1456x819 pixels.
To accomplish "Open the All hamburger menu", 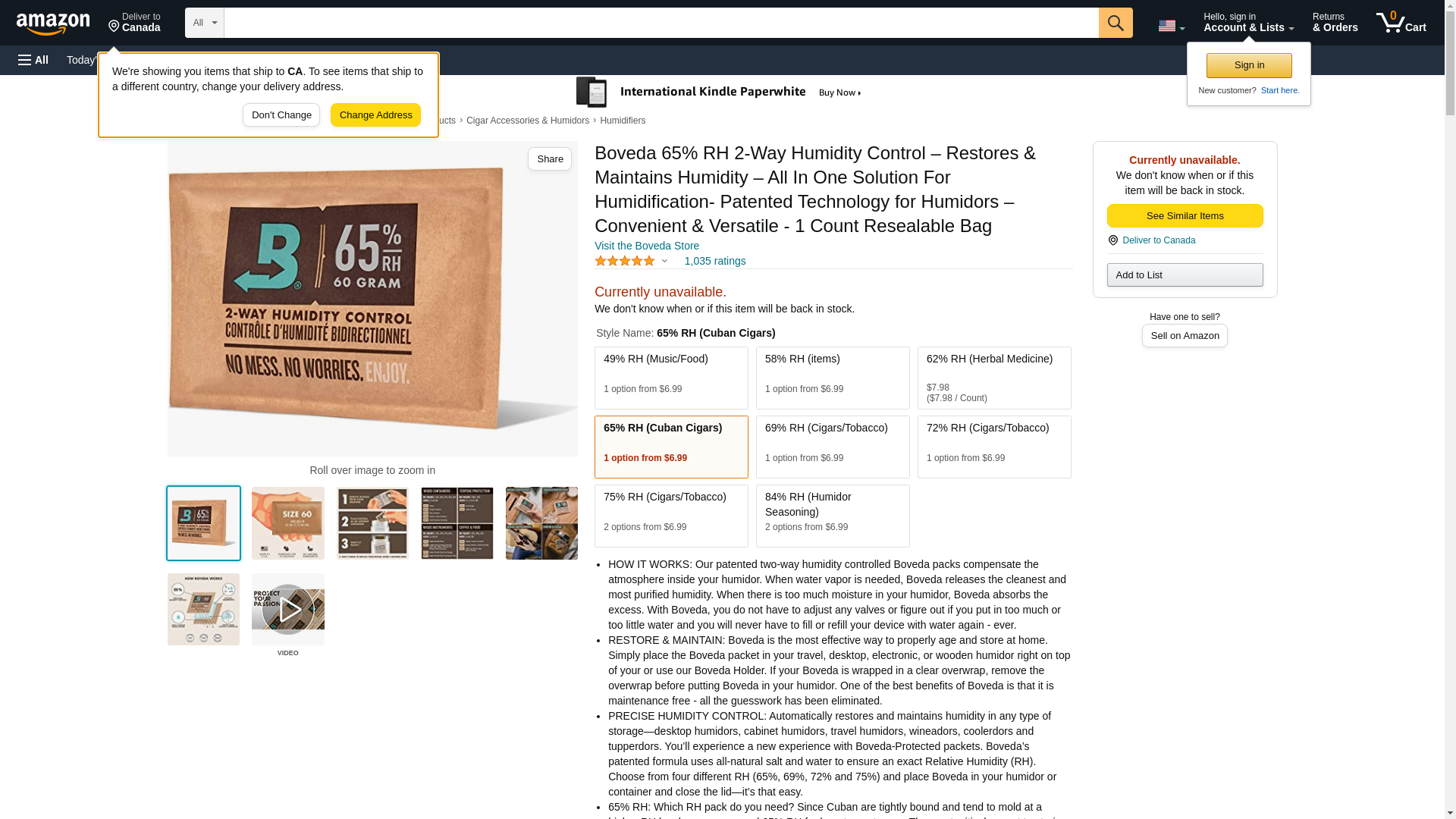I will (33, 60).
